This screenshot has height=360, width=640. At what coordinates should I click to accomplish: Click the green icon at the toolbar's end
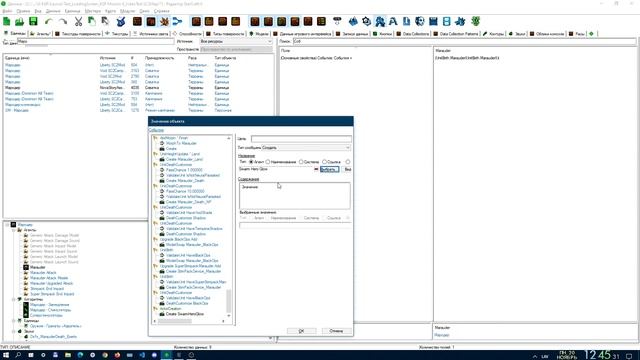coord(476,22)
